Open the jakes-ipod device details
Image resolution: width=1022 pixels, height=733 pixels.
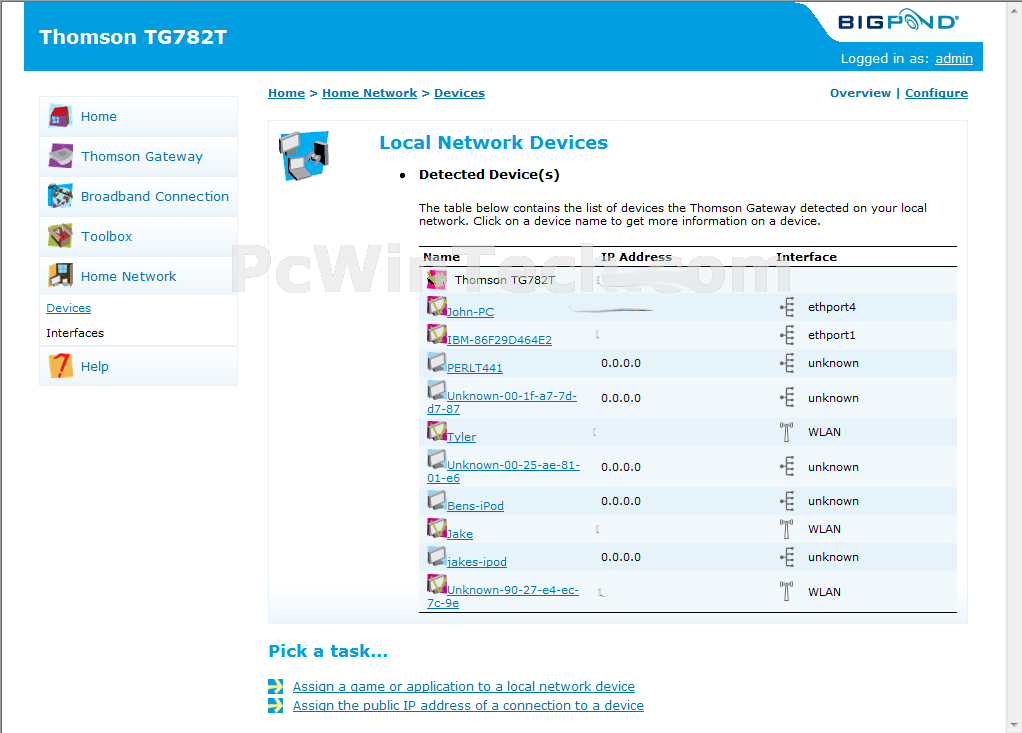476,562
